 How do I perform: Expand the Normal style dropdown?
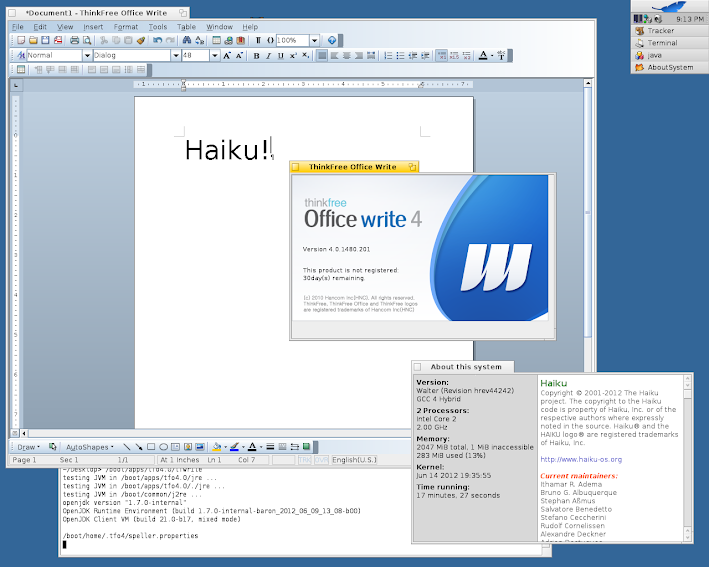click(87, 55)
